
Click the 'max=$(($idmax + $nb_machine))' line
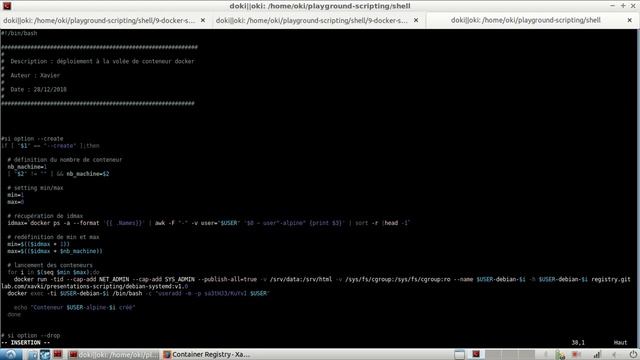click(x=55, y=251)
